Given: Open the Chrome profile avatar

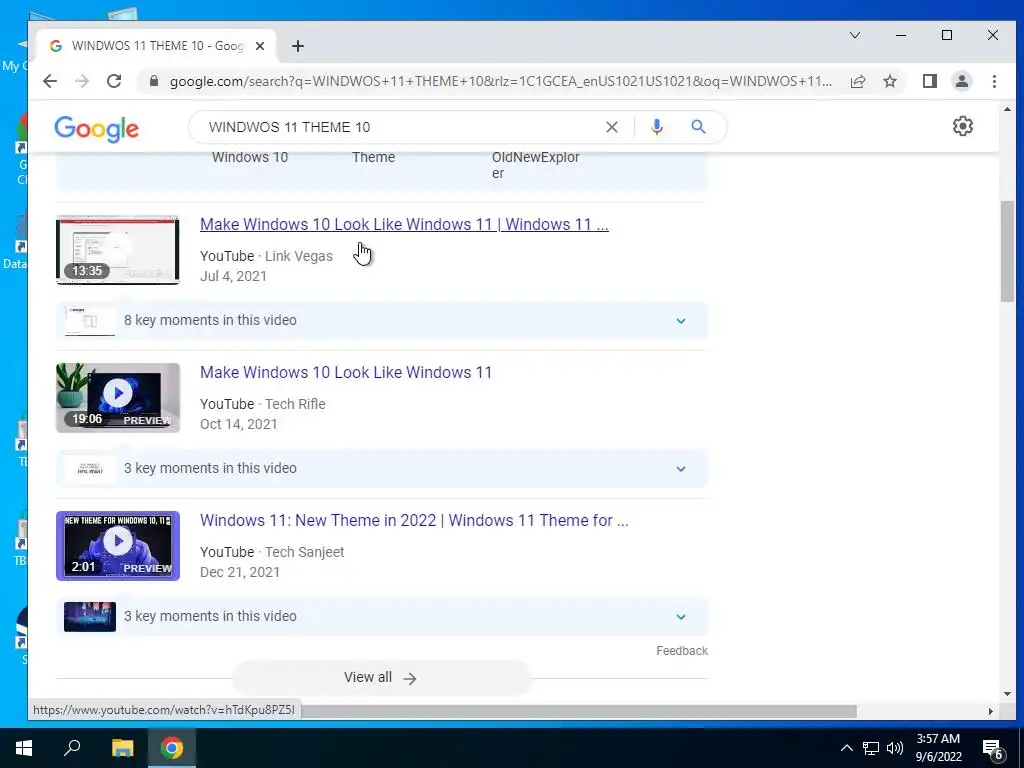Looking at the screenshot, I should (x=962, y=81).
